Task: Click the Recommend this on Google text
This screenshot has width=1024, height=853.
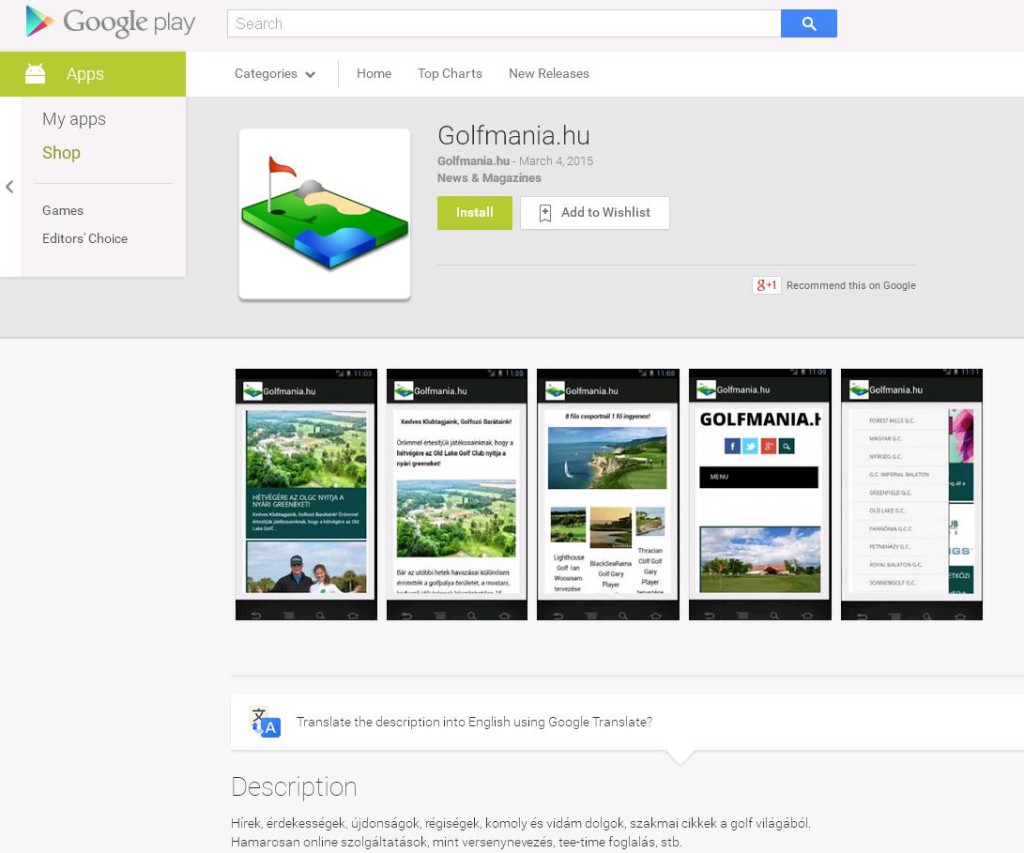Action: coord(851,285)
